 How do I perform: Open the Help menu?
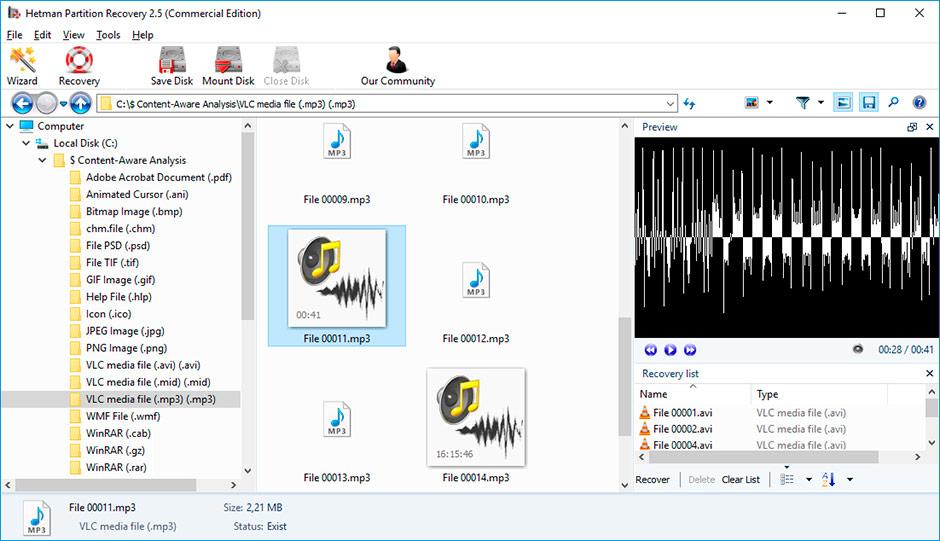[143, 35]
